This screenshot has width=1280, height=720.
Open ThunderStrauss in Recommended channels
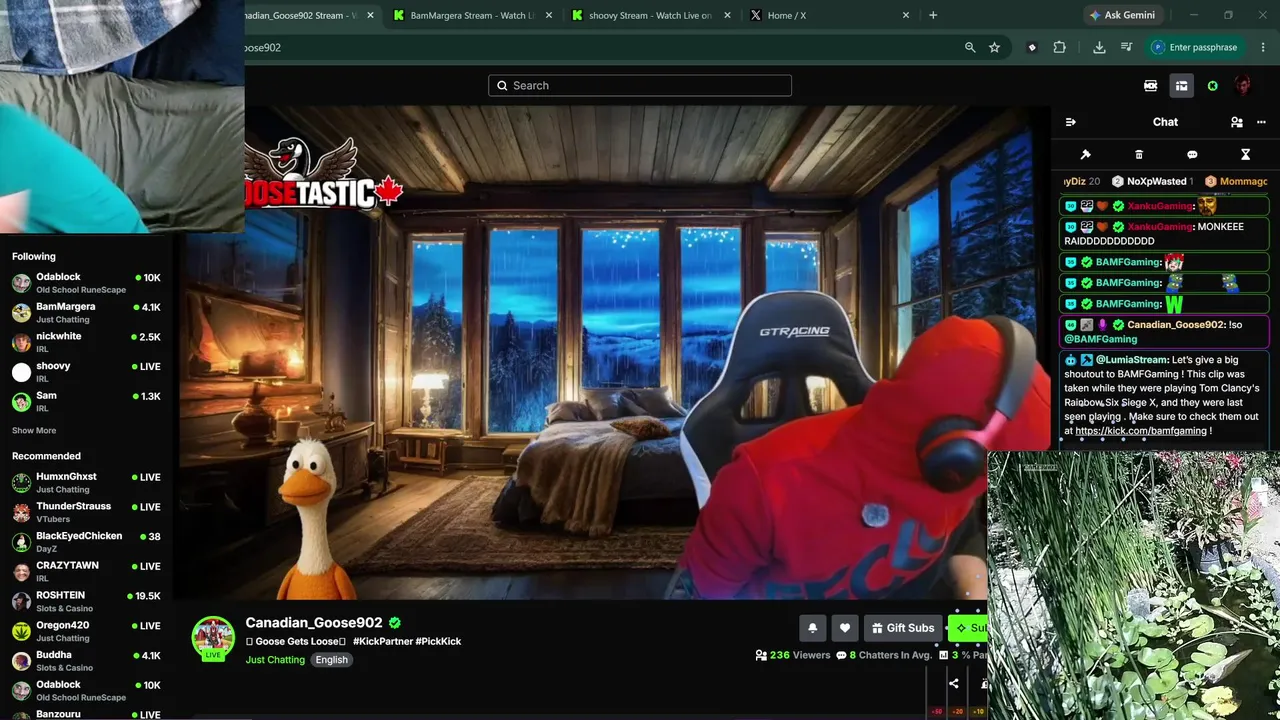pos(86,512)
